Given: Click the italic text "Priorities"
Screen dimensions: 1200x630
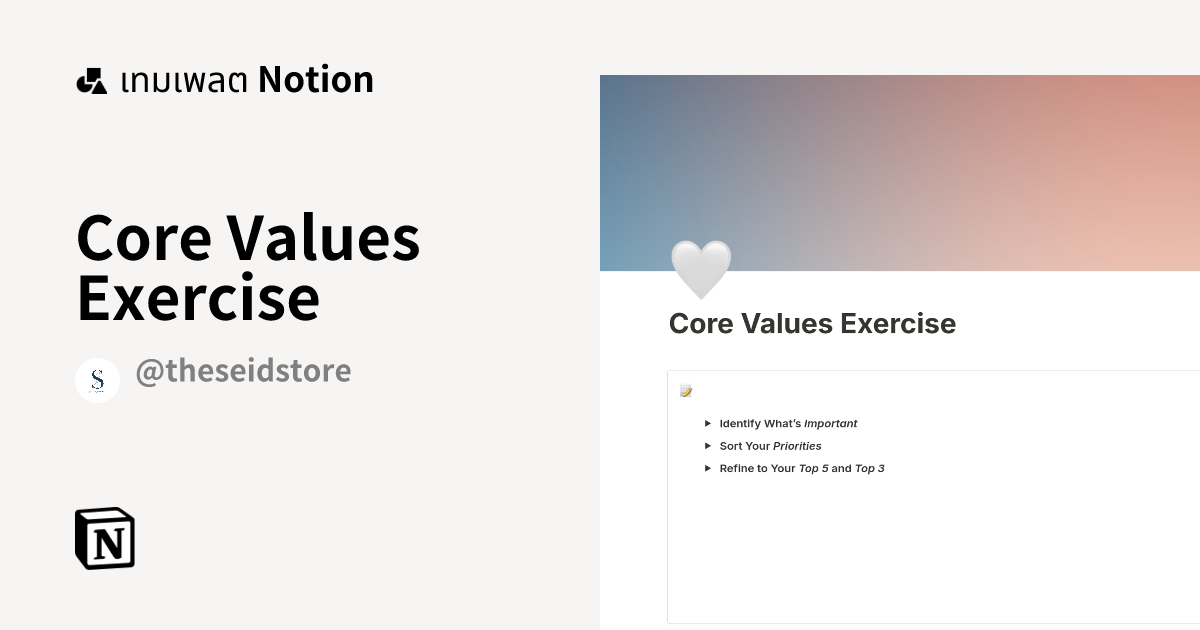Looking at the screenshot, I should (x=797, y=445).
